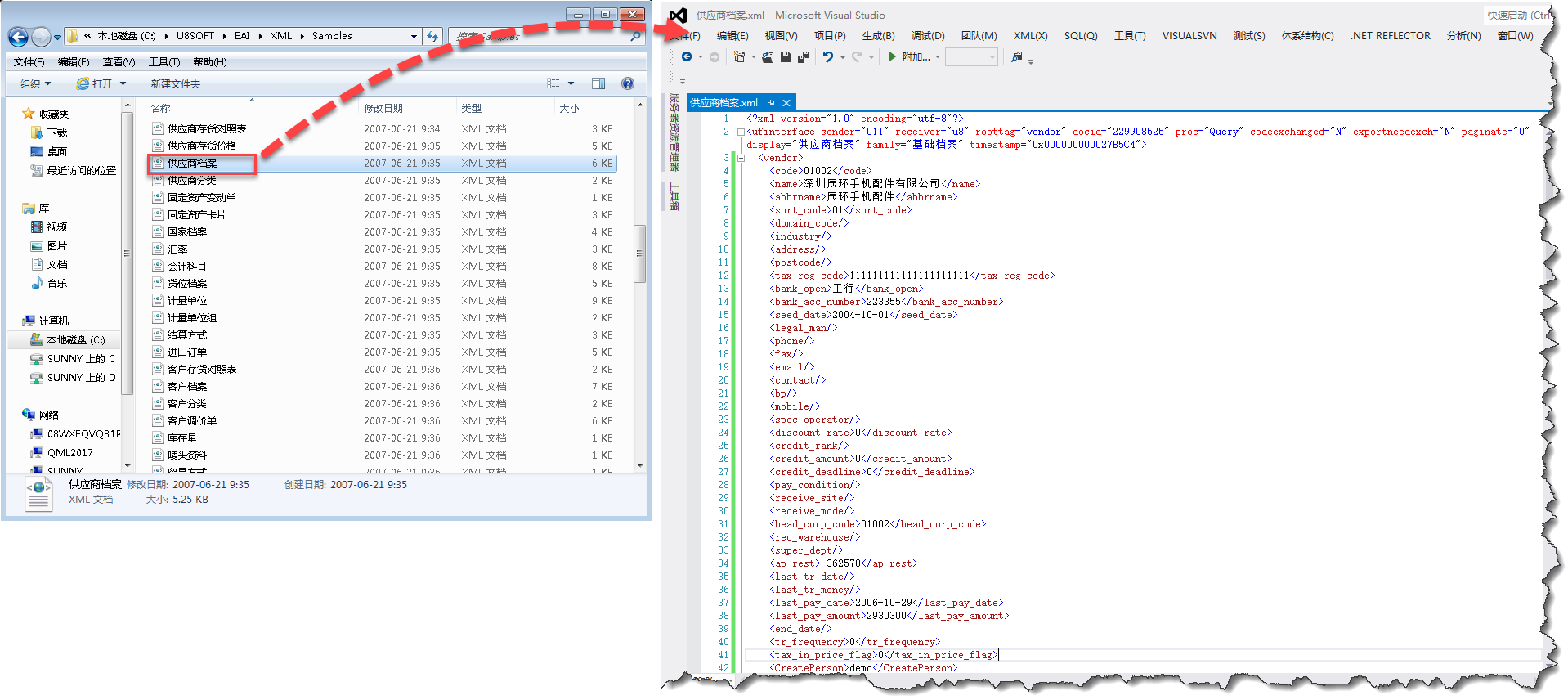1568x700 pixels.
Task: Open the Visual Studio toolbar overflow options
Action: 1031,61
